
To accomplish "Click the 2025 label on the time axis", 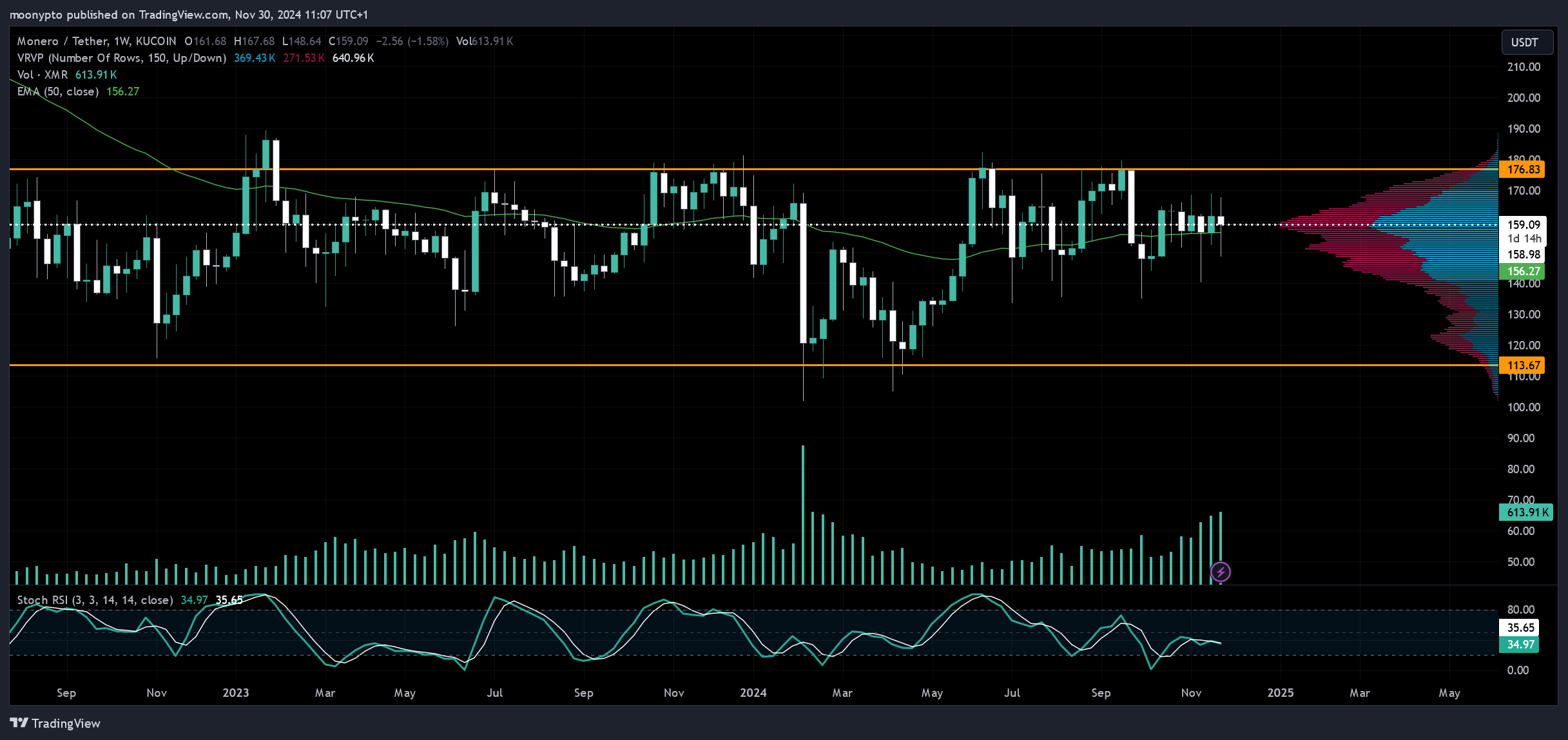I will 1281,693.
